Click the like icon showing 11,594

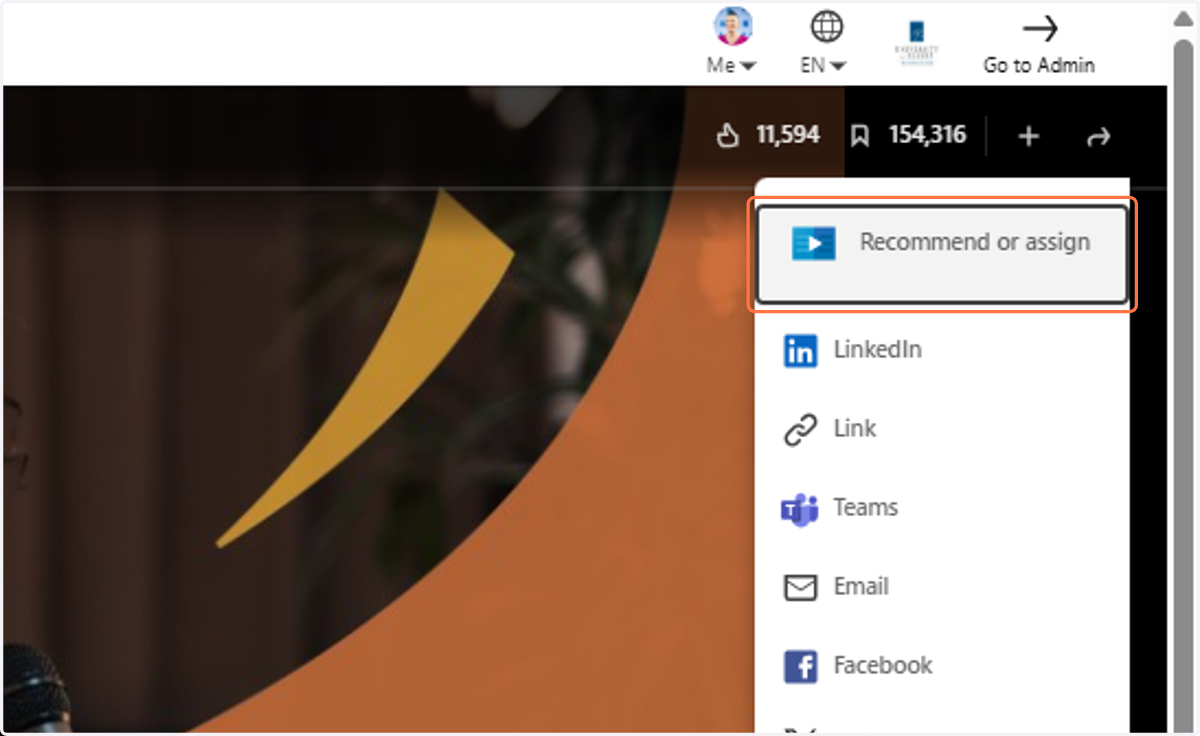coord(728,135)
